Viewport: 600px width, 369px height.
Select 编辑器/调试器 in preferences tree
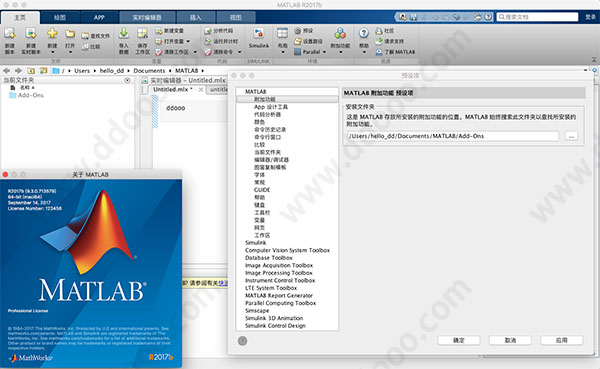pyautogui.click(x=271, y=160)
